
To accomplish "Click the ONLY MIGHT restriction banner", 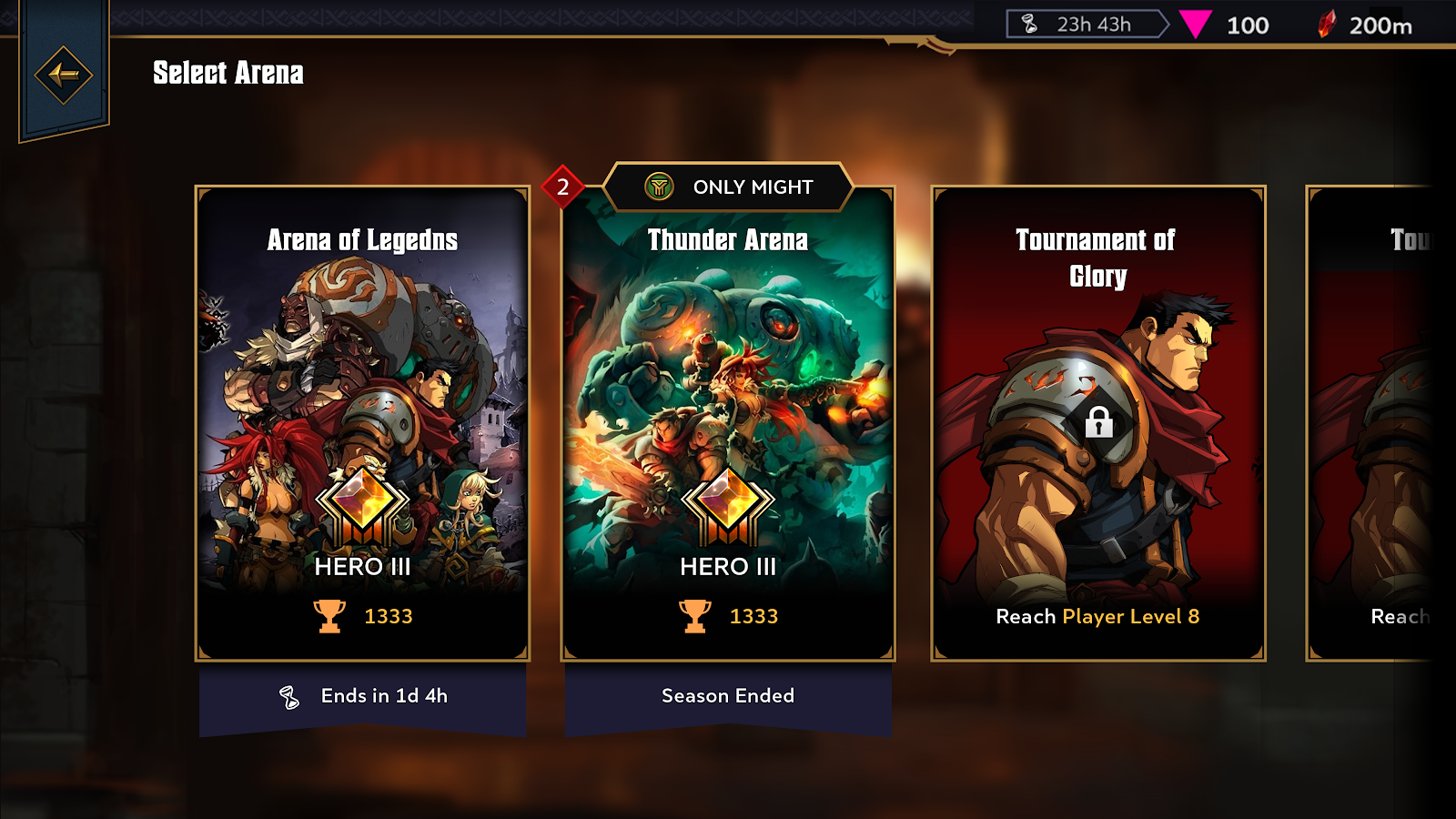I will 728,187.
